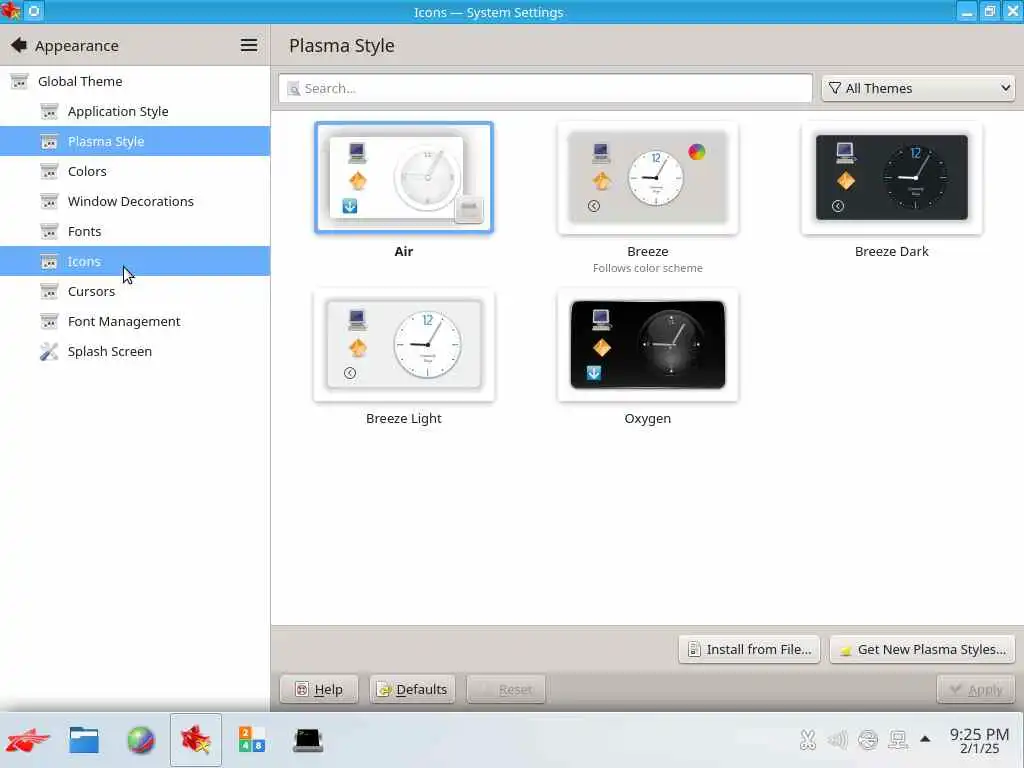Select the Breeze Light theme thumbnail

pos(404,345)
